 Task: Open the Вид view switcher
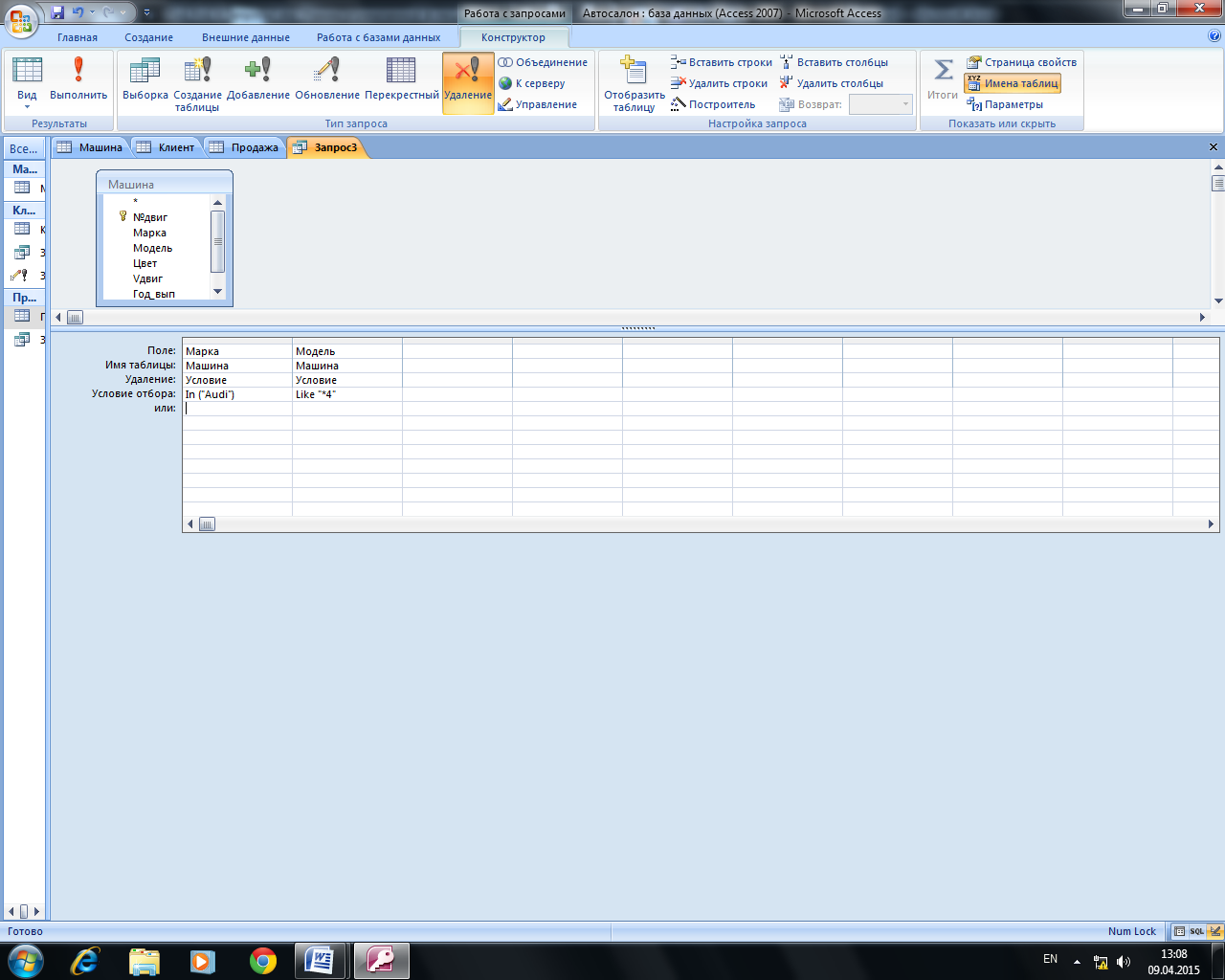[x=27, y=83]
